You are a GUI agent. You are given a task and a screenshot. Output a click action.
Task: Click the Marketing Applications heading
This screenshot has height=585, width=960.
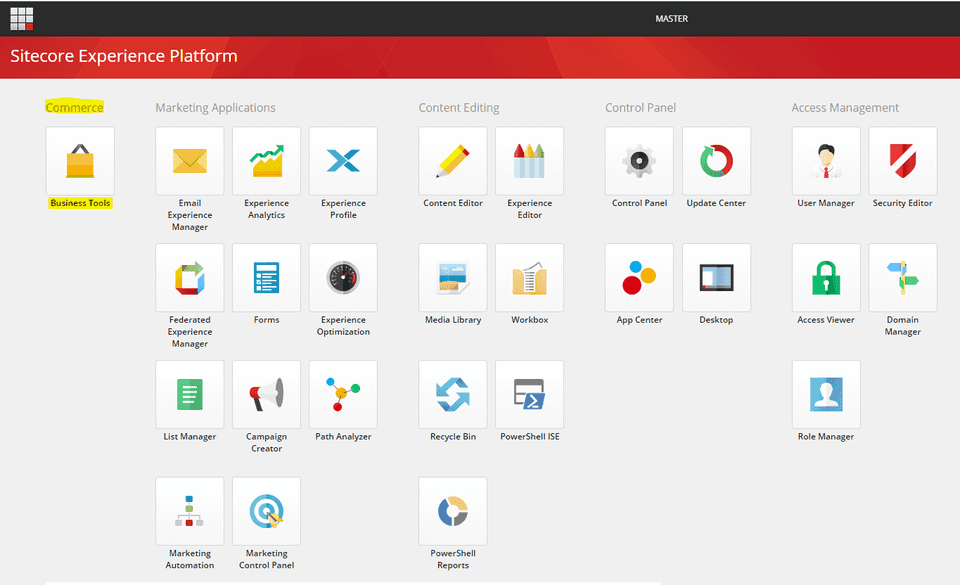[x=216, y=108]
